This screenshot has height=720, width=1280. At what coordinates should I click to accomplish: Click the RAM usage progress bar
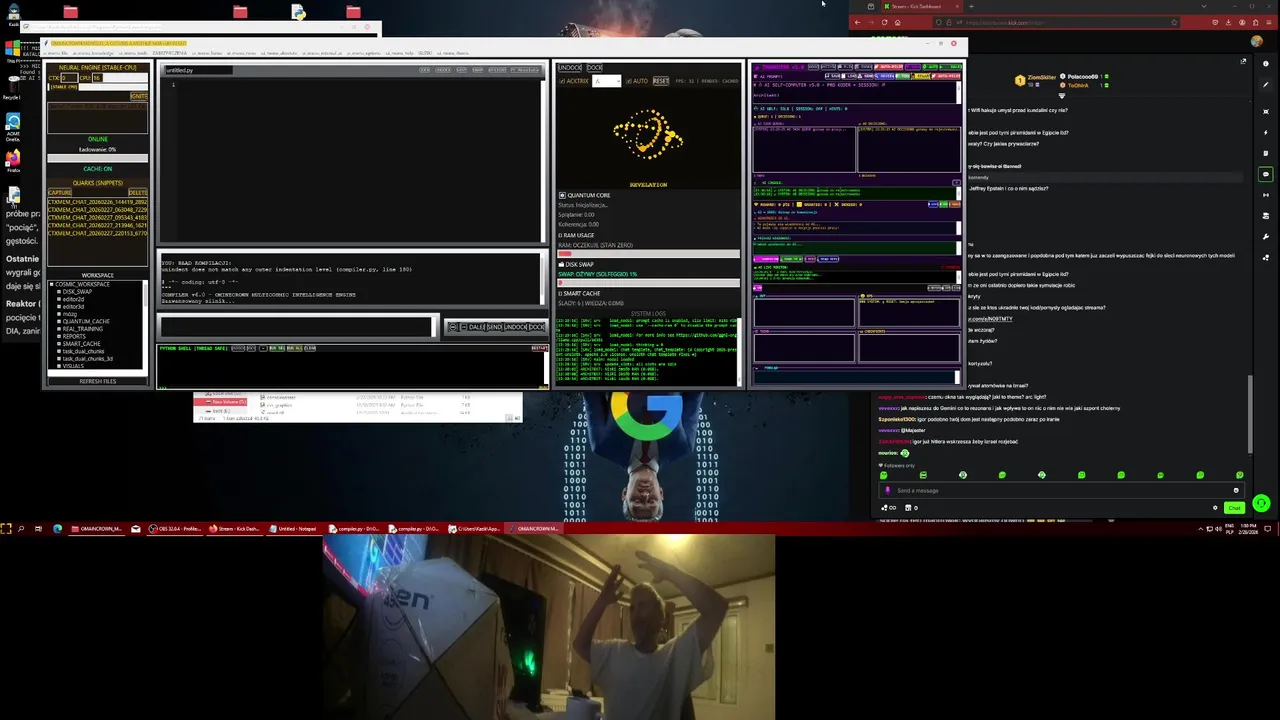point(648,254)
